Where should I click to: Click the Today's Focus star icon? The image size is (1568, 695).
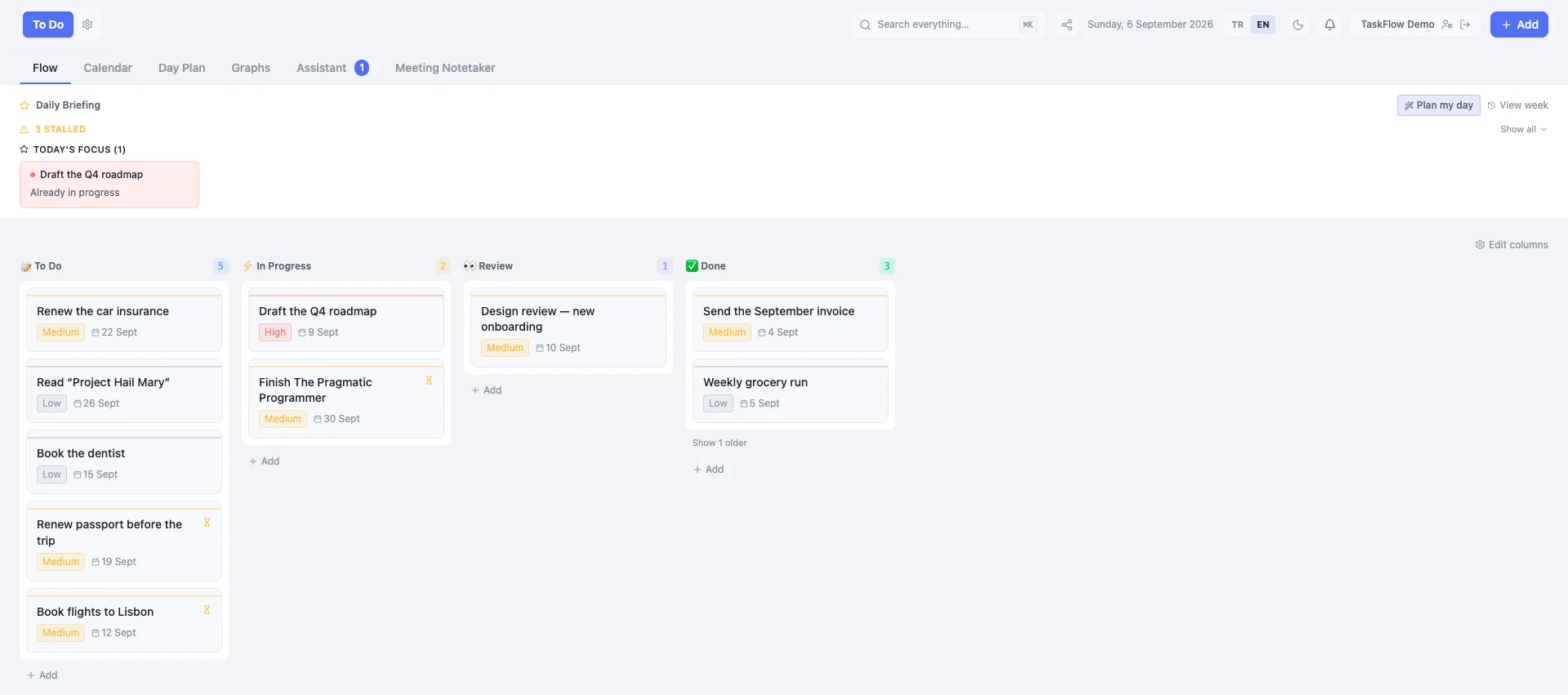24,149
